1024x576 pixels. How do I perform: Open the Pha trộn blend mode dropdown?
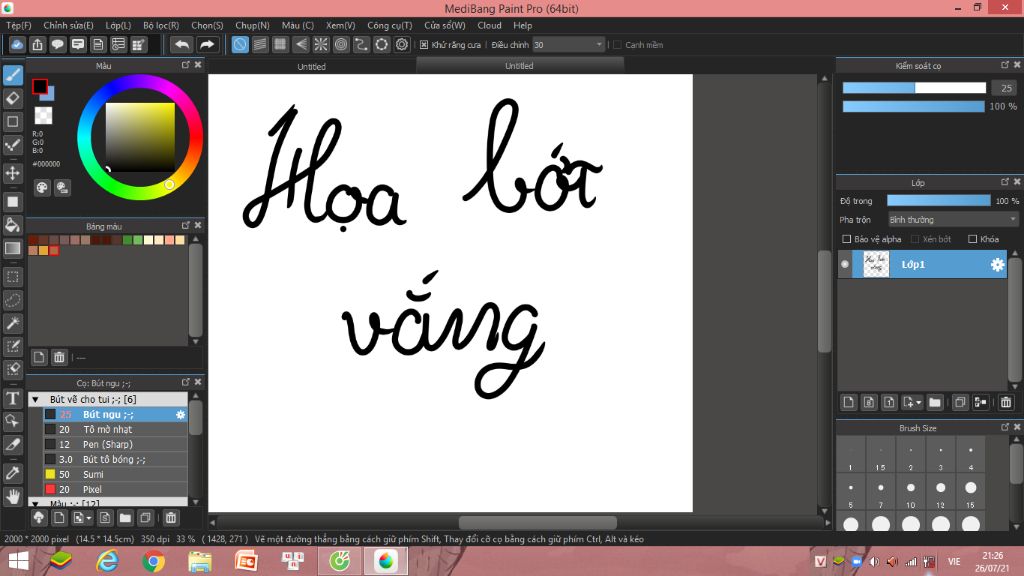point(953,219)
